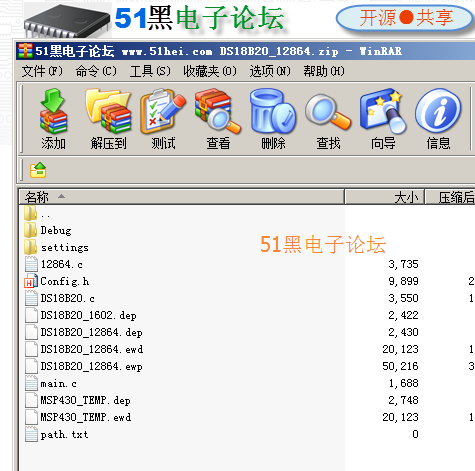The image size is (475, 471).
Task: Click the size value 2,422
Action: pos(403,315)
